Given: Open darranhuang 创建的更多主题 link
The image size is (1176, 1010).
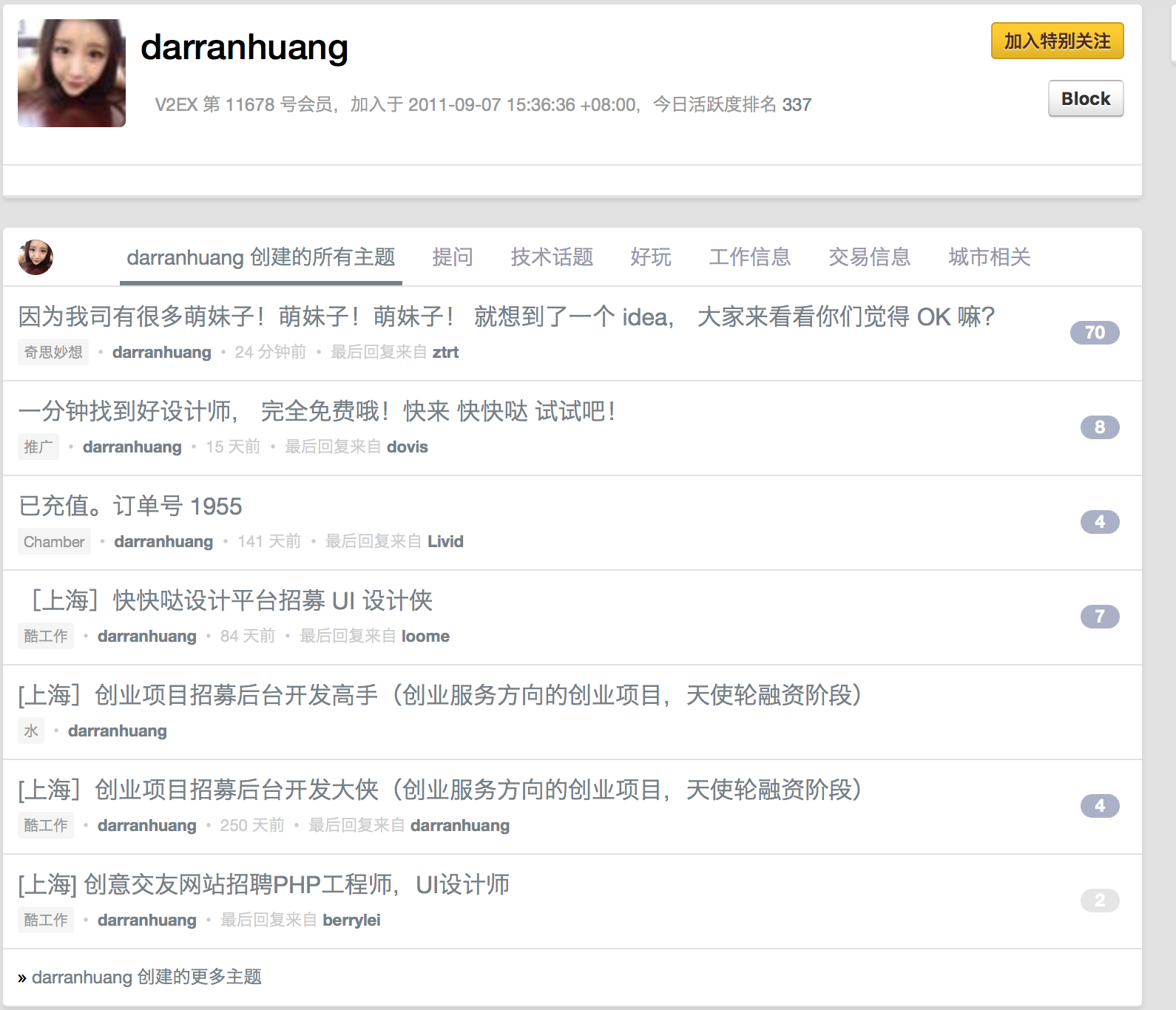Looking at the screenshot, I should click(146, 977).
